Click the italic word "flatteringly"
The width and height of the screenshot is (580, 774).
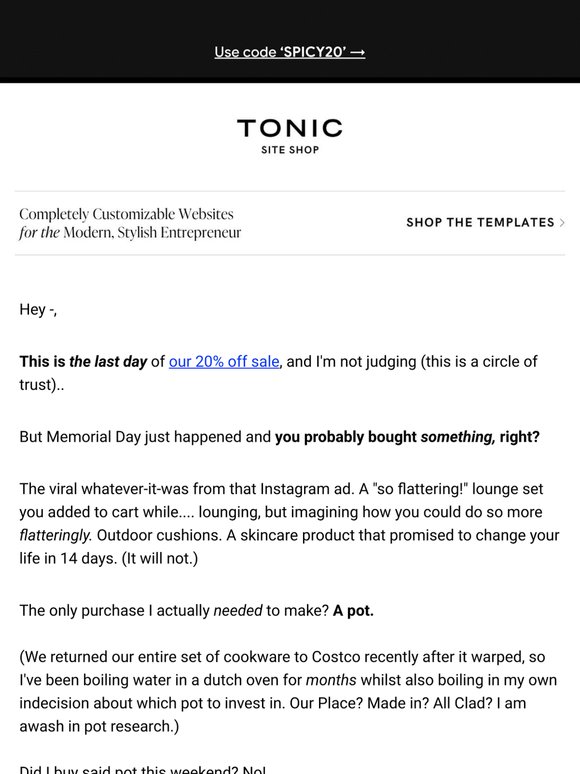(x=55, y=535)
